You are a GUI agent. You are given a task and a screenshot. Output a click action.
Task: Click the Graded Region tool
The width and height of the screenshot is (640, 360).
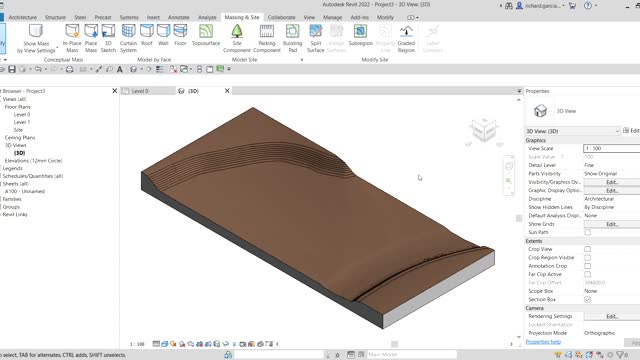pos(406,38)
